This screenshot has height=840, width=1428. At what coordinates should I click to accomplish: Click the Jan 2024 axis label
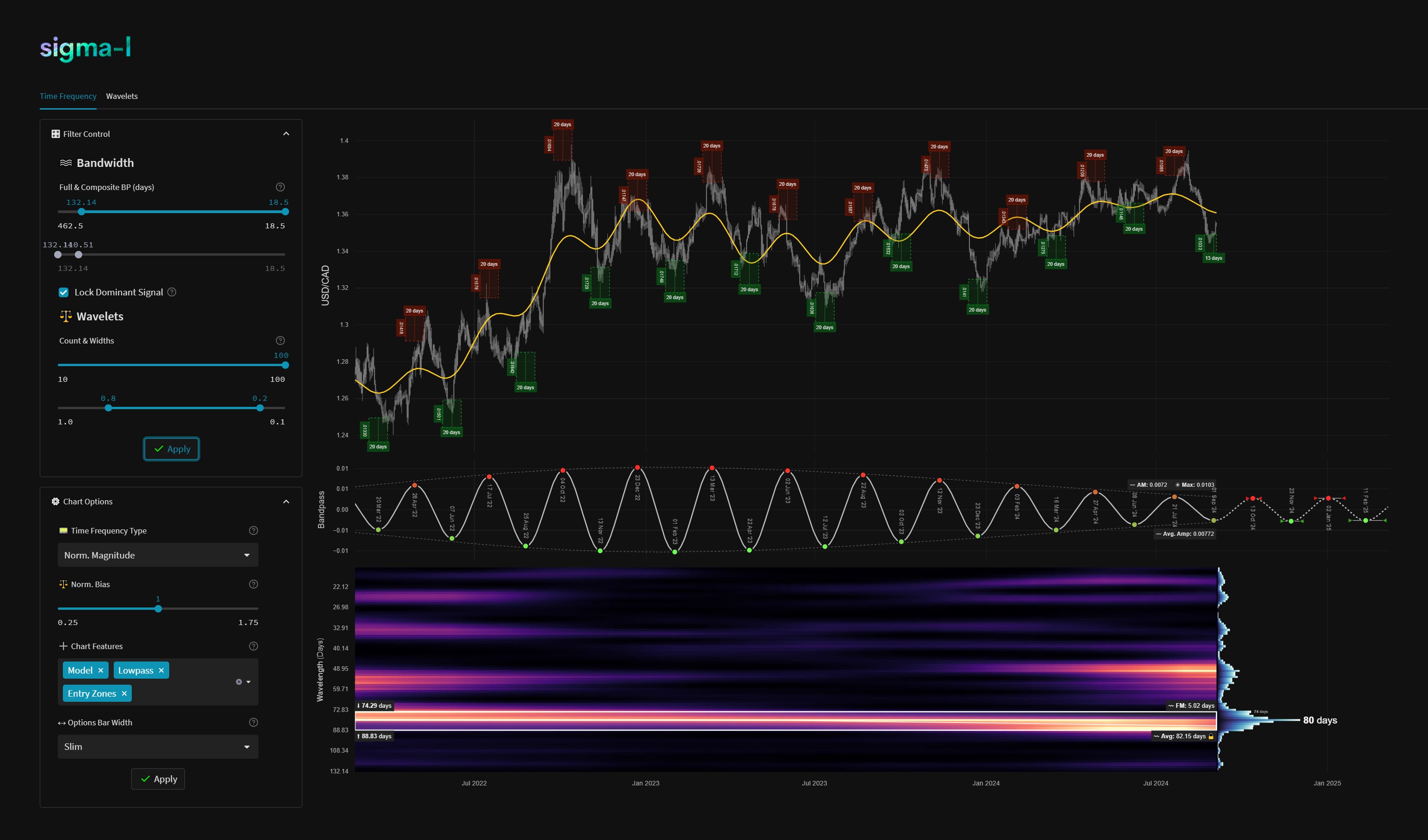click(x=986, y=783)
